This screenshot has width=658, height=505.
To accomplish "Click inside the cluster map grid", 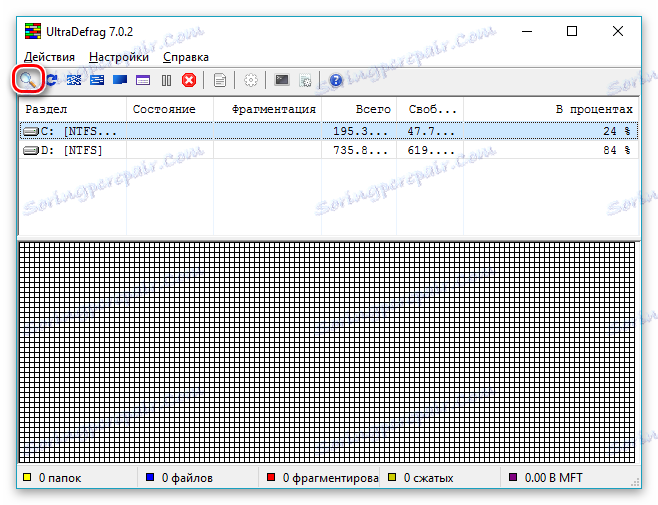I will click(327, 353).
